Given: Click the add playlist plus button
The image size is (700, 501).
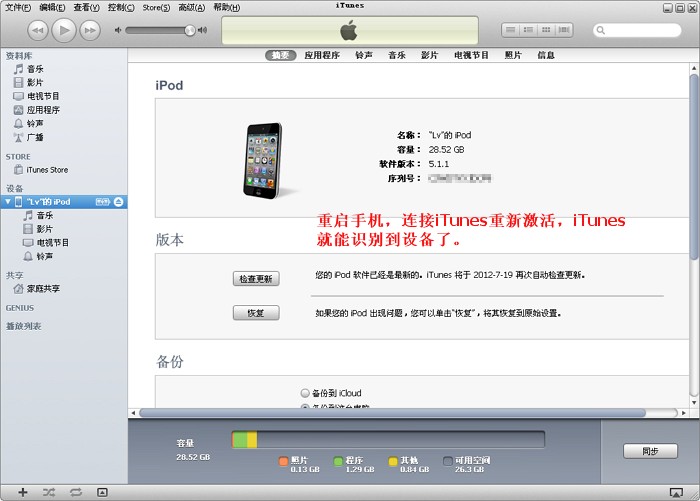Looking at the screenshot, I should [x=23, y=493].
